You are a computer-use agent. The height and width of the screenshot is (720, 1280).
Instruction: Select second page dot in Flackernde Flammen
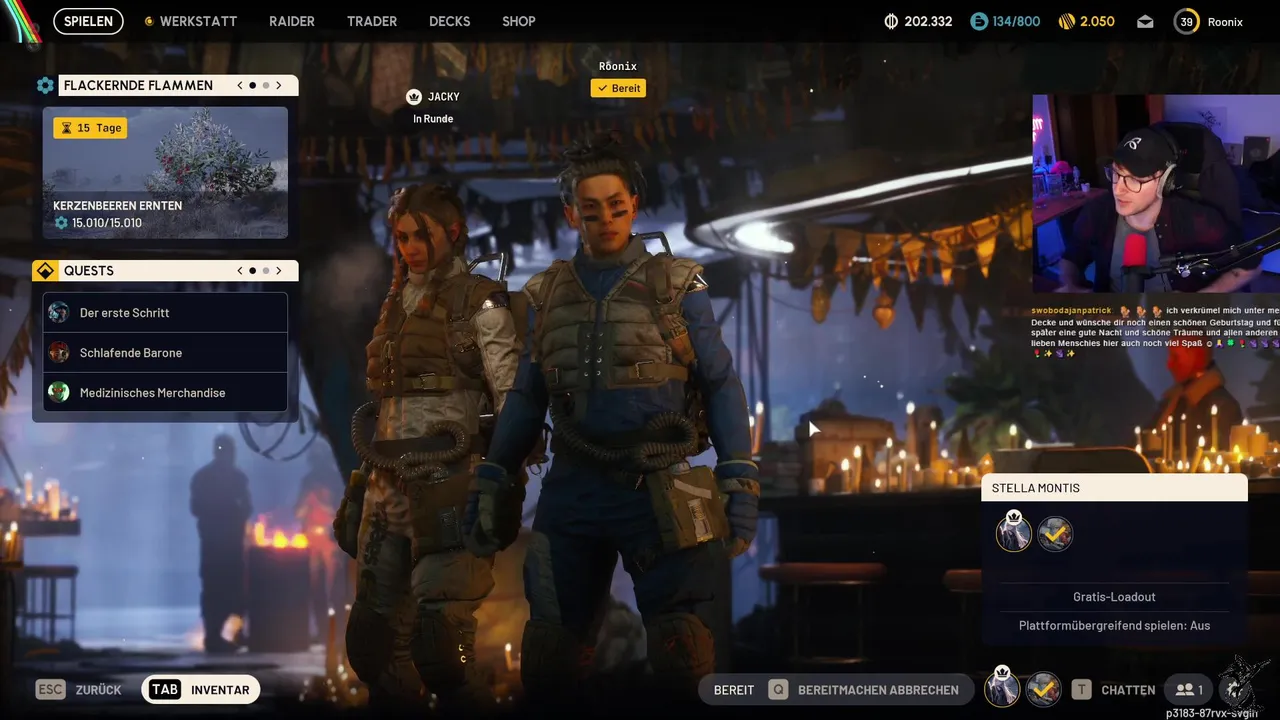pyautogui.click(x=266, y=85)
